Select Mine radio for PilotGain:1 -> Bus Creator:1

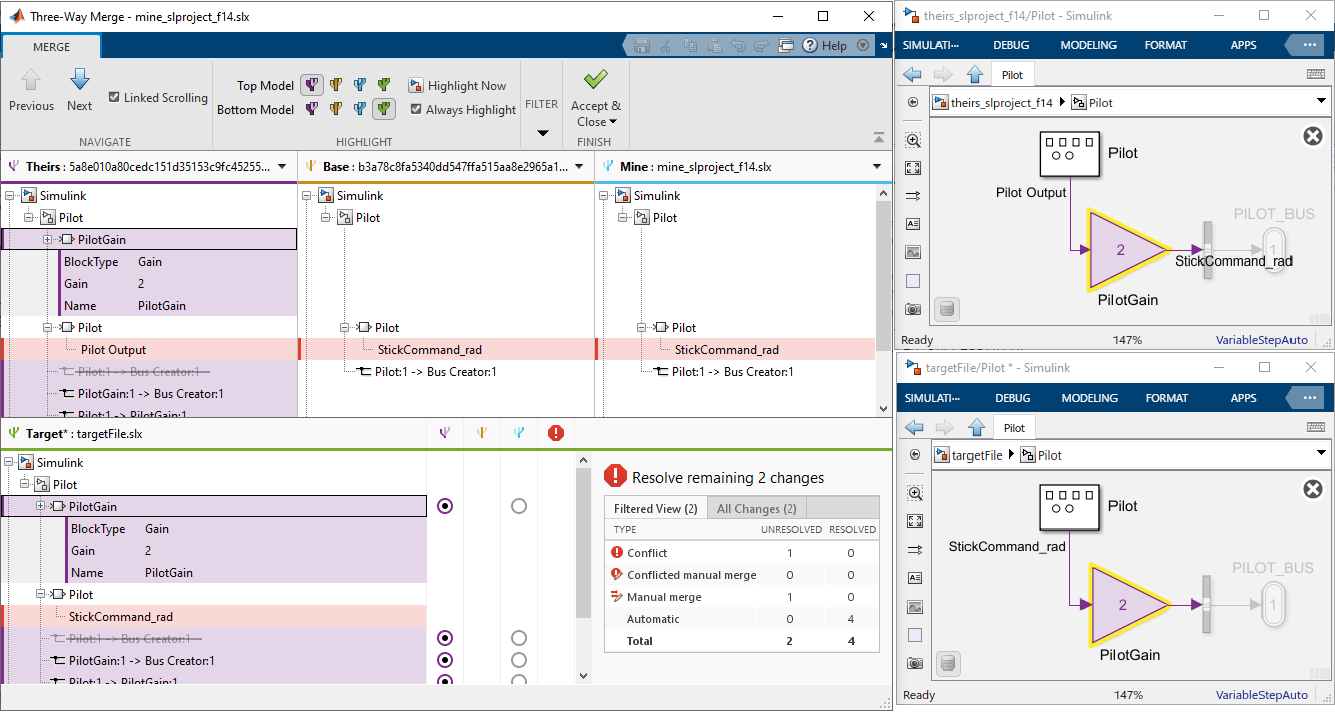[x=518, y=660]
